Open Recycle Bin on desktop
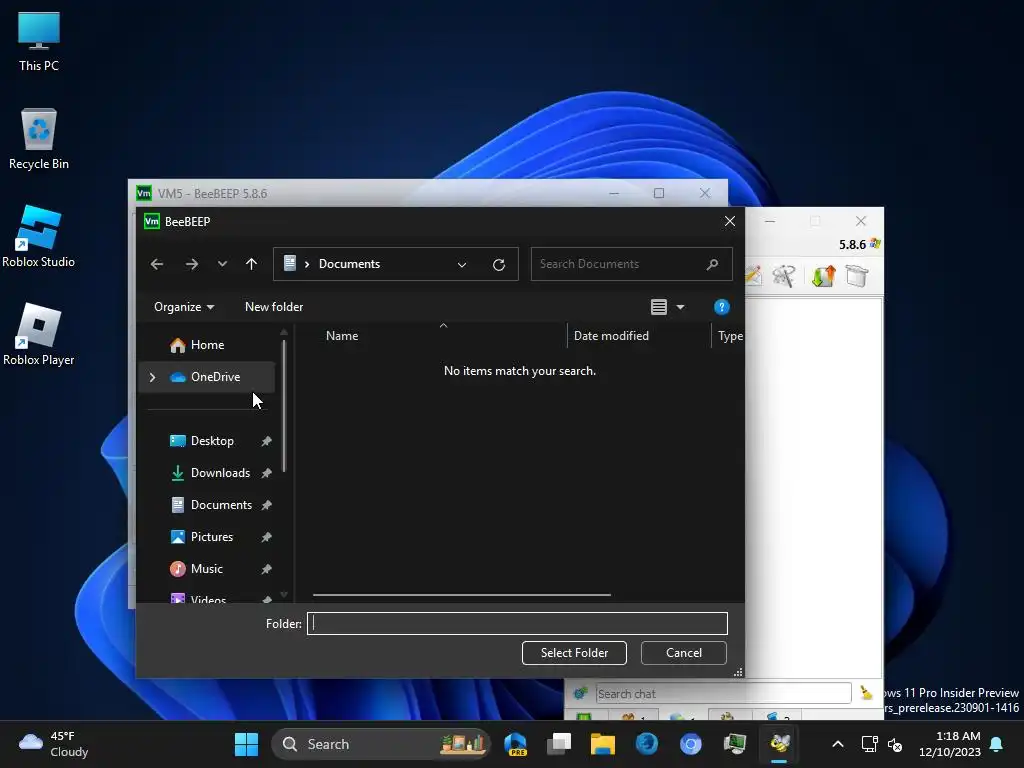 pyautogui.click(x=39, y=139)
